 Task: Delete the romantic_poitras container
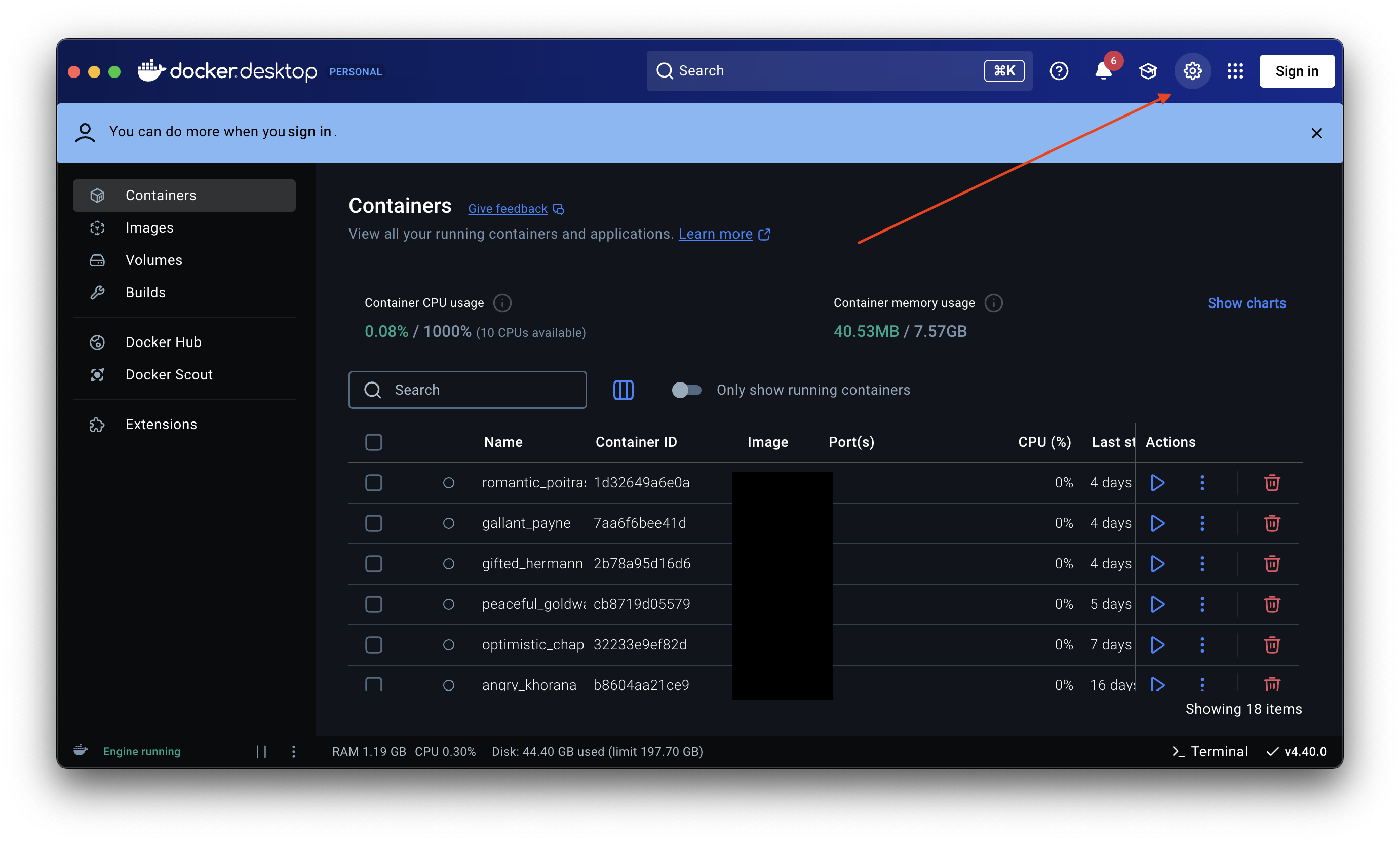(1272, 483)
